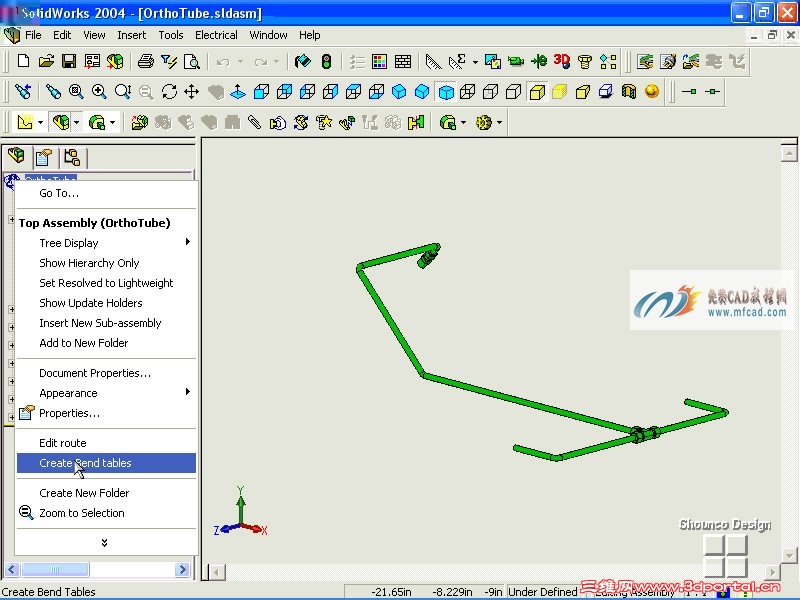Click the Toolbox bolt icon
This screenshot has height=600, width=800.
[x=585, y=61]
